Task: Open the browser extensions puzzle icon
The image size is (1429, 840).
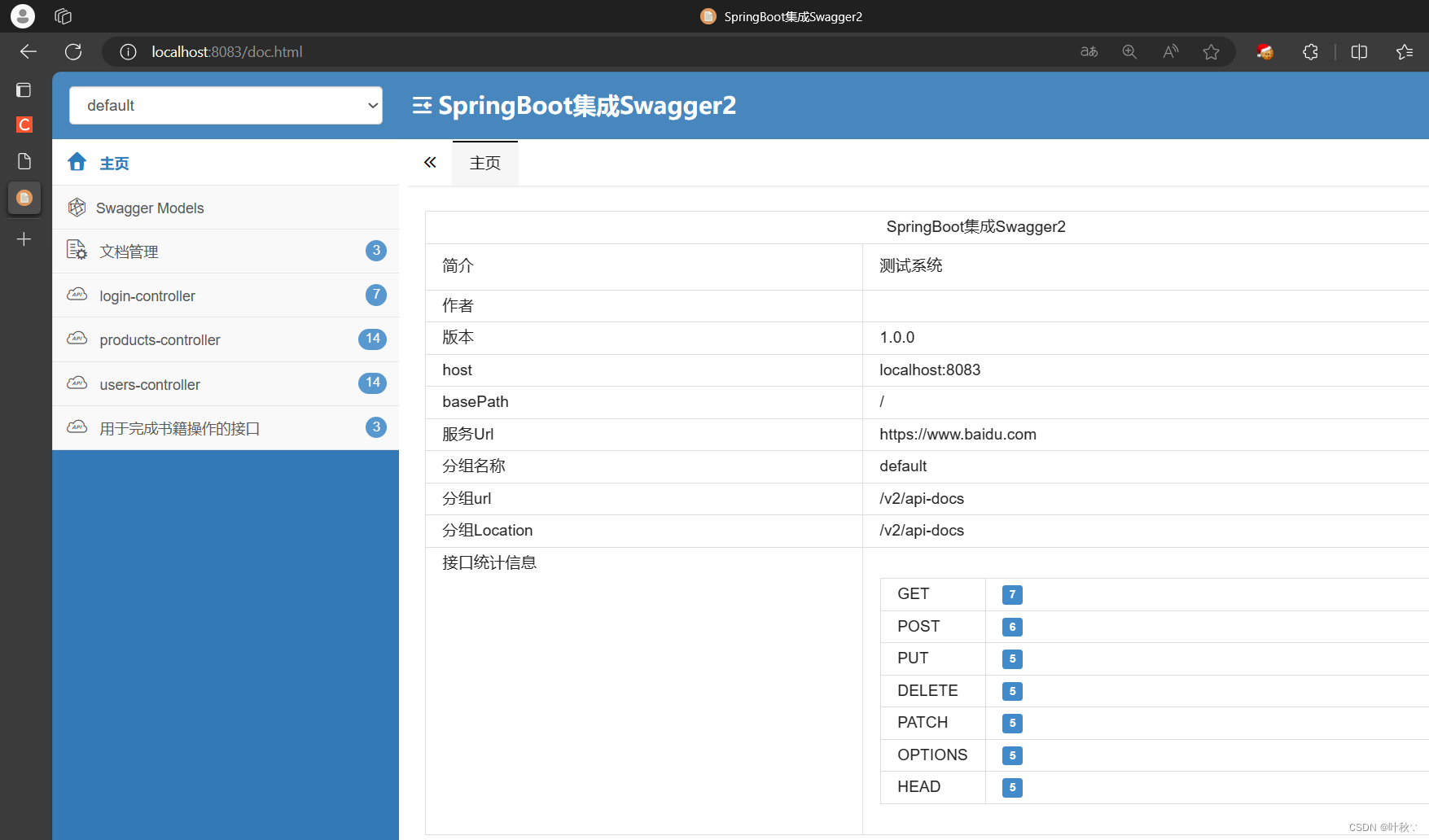Action: (1310, 52)
